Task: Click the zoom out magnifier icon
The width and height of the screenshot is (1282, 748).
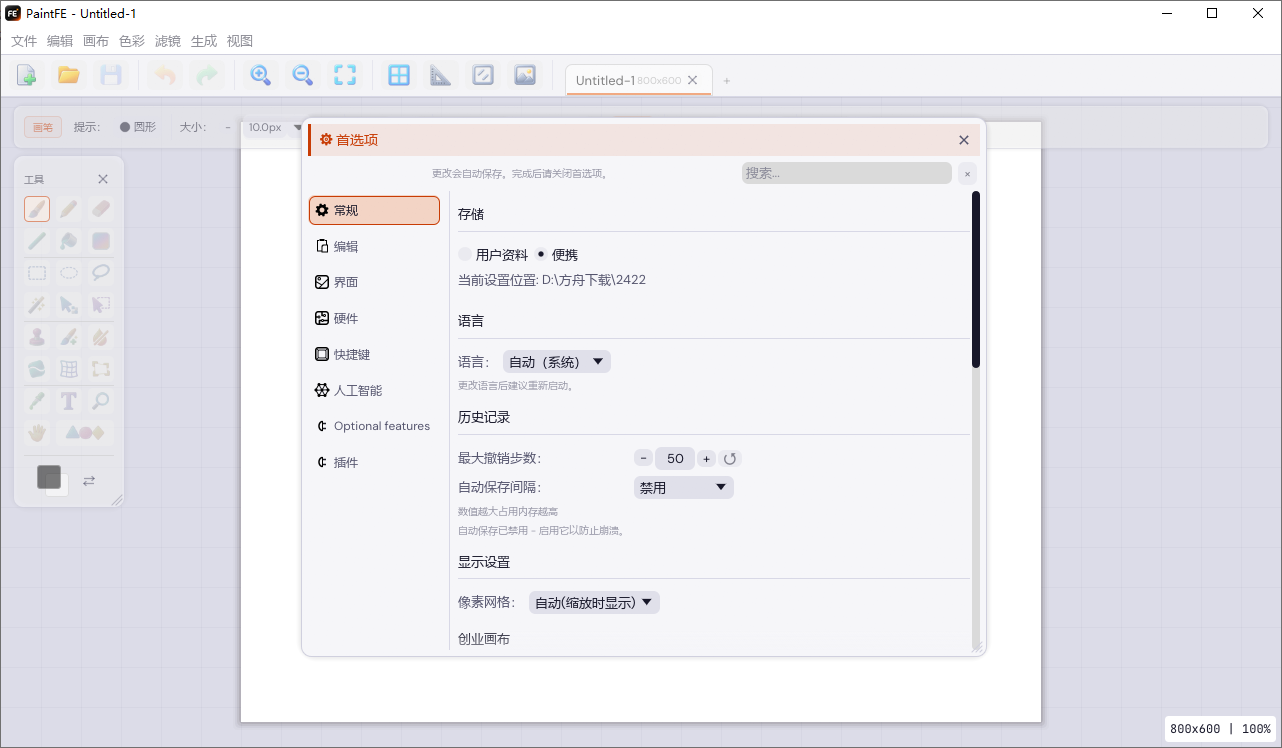Action: (x=302, y=75)
